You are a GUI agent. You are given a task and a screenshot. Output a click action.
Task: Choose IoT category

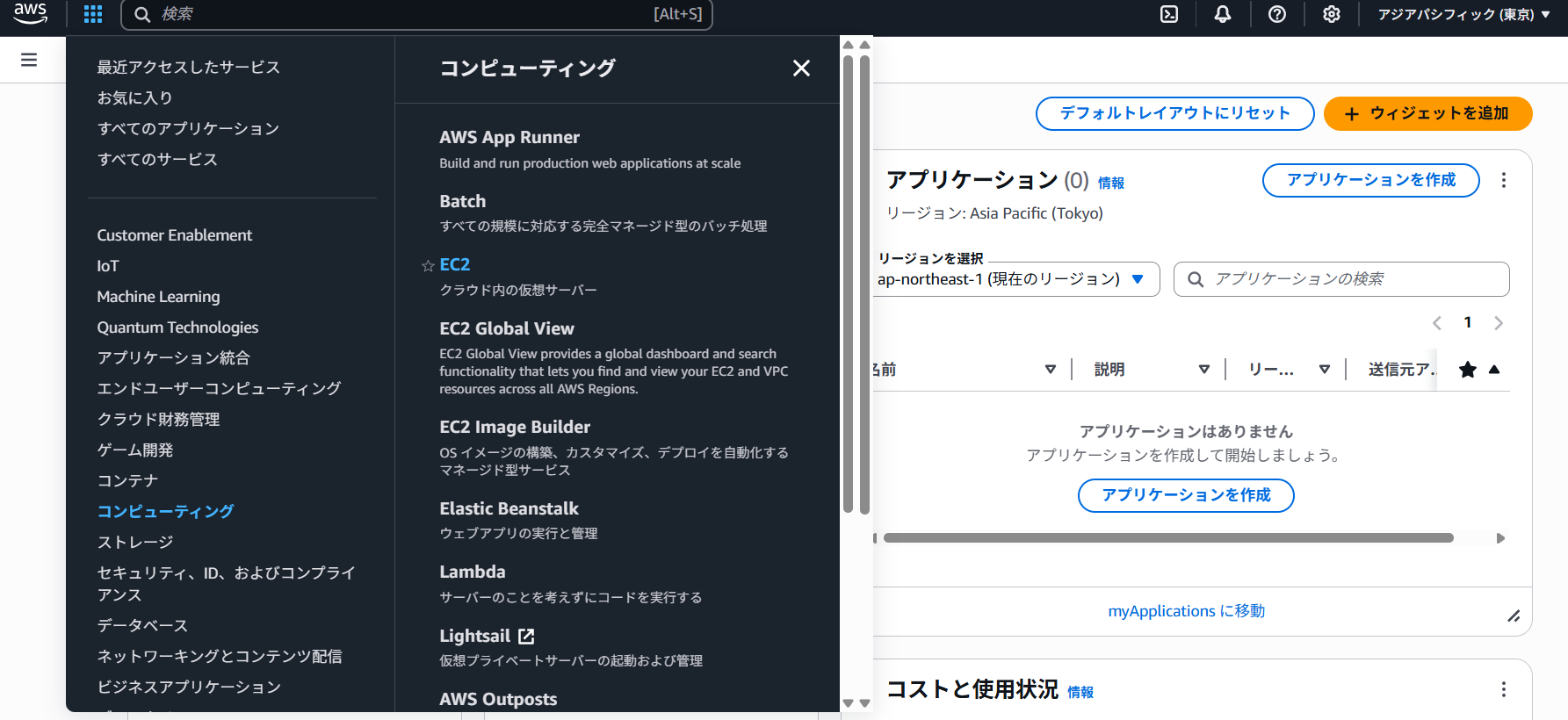107,266
